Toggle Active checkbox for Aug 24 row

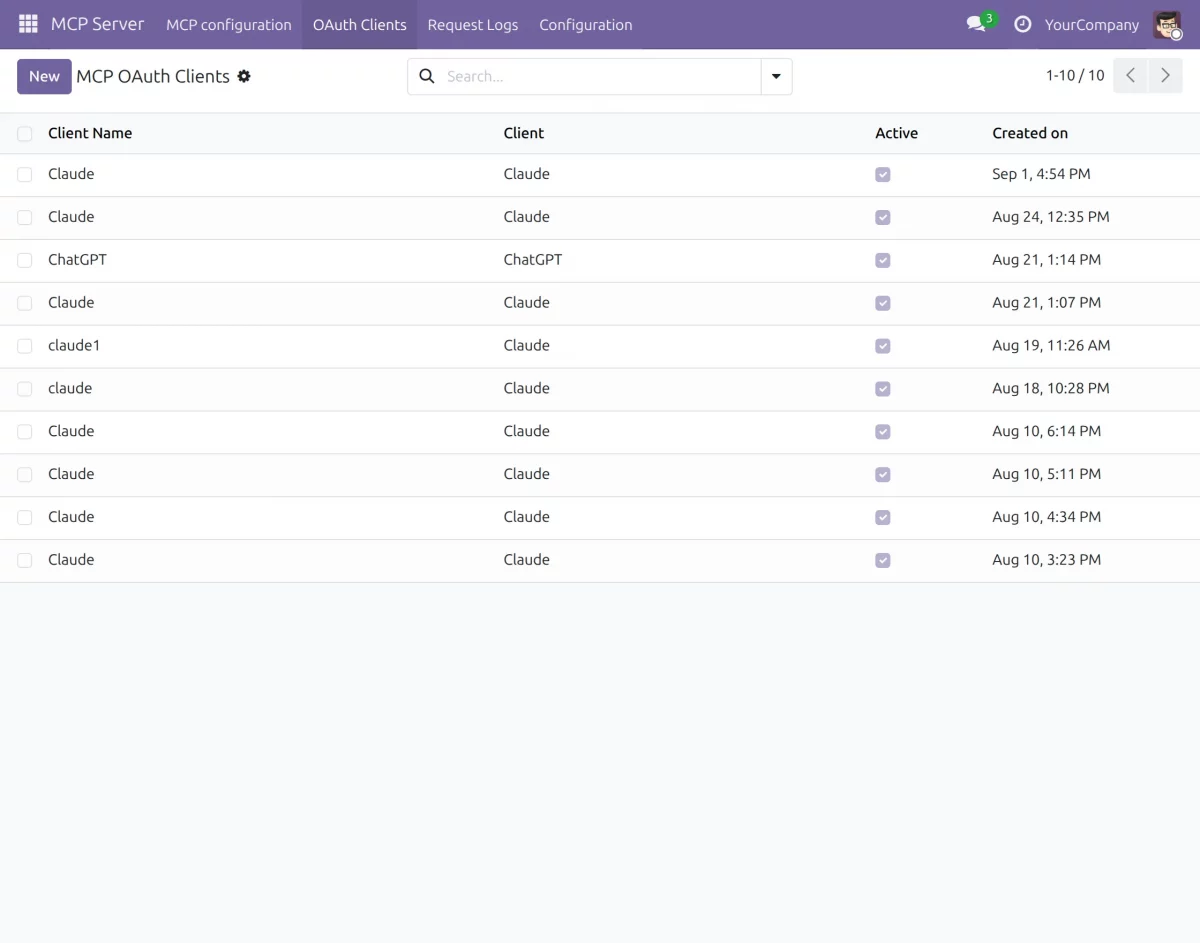(x=882, y=217)
